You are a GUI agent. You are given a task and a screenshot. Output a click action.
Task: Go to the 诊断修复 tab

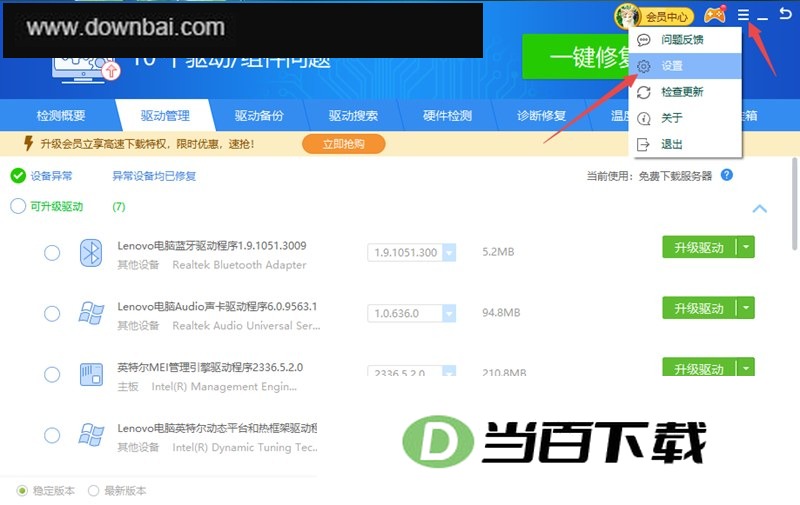541,116
